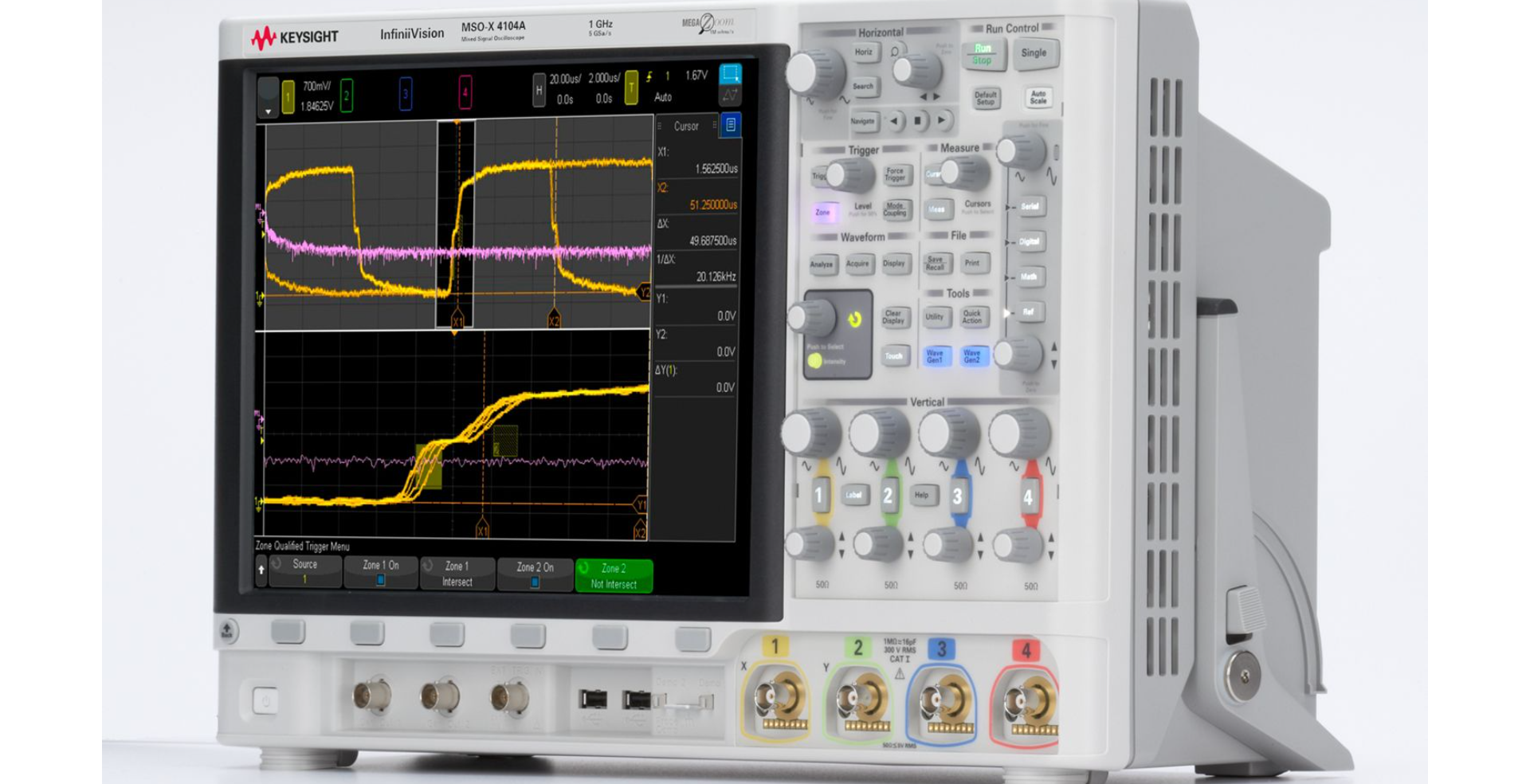Open the Cursor menu header in right panel
Viewport: 1530px width, 784px height.
687,126
